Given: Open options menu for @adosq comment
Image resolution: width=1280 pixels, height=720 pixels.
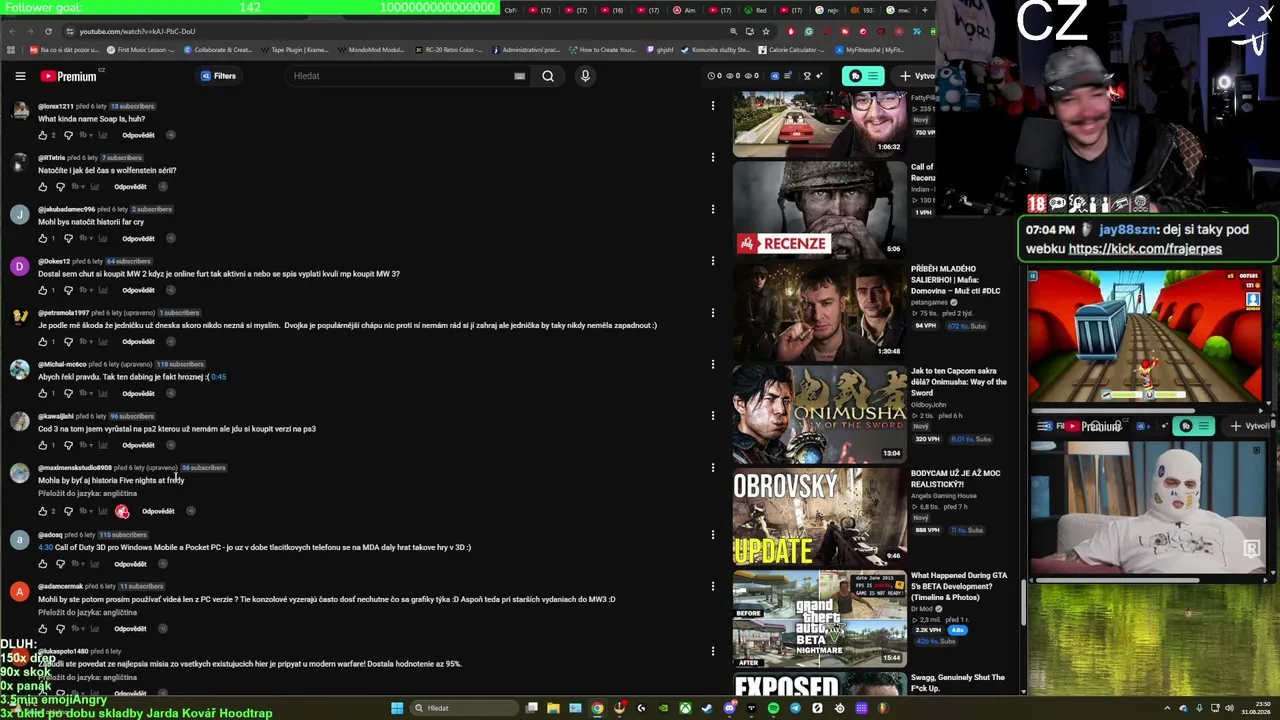Looking at the screenshot, I should click(713, 534).
